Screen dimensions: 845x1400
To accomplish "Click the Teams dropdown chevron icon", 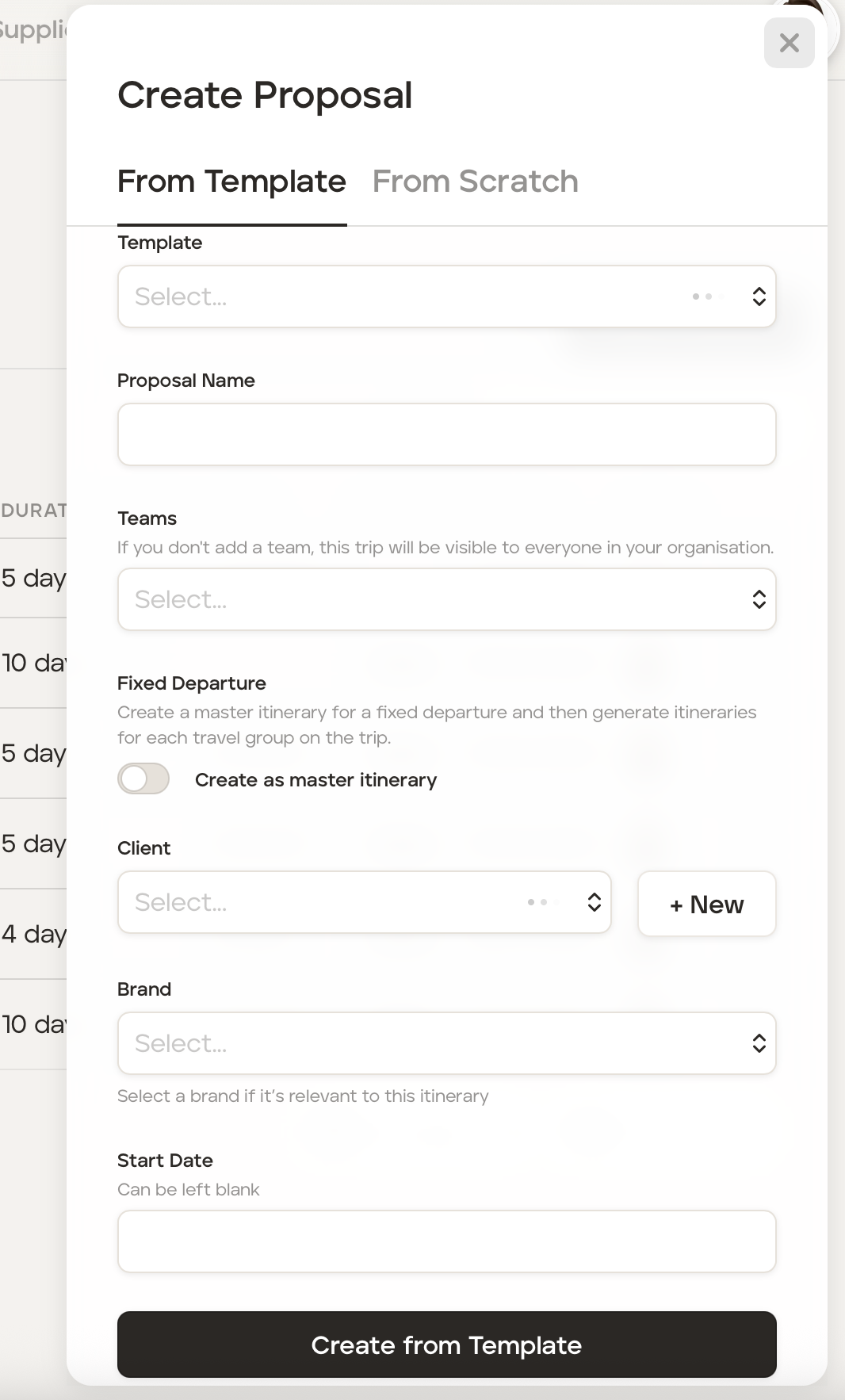I will point(759,599).
